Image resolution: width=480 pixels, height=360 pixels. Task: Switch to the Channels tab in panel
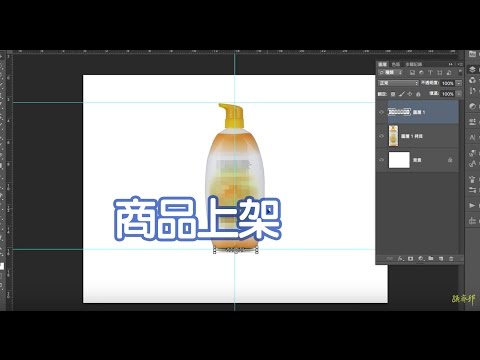click(396, 64)
